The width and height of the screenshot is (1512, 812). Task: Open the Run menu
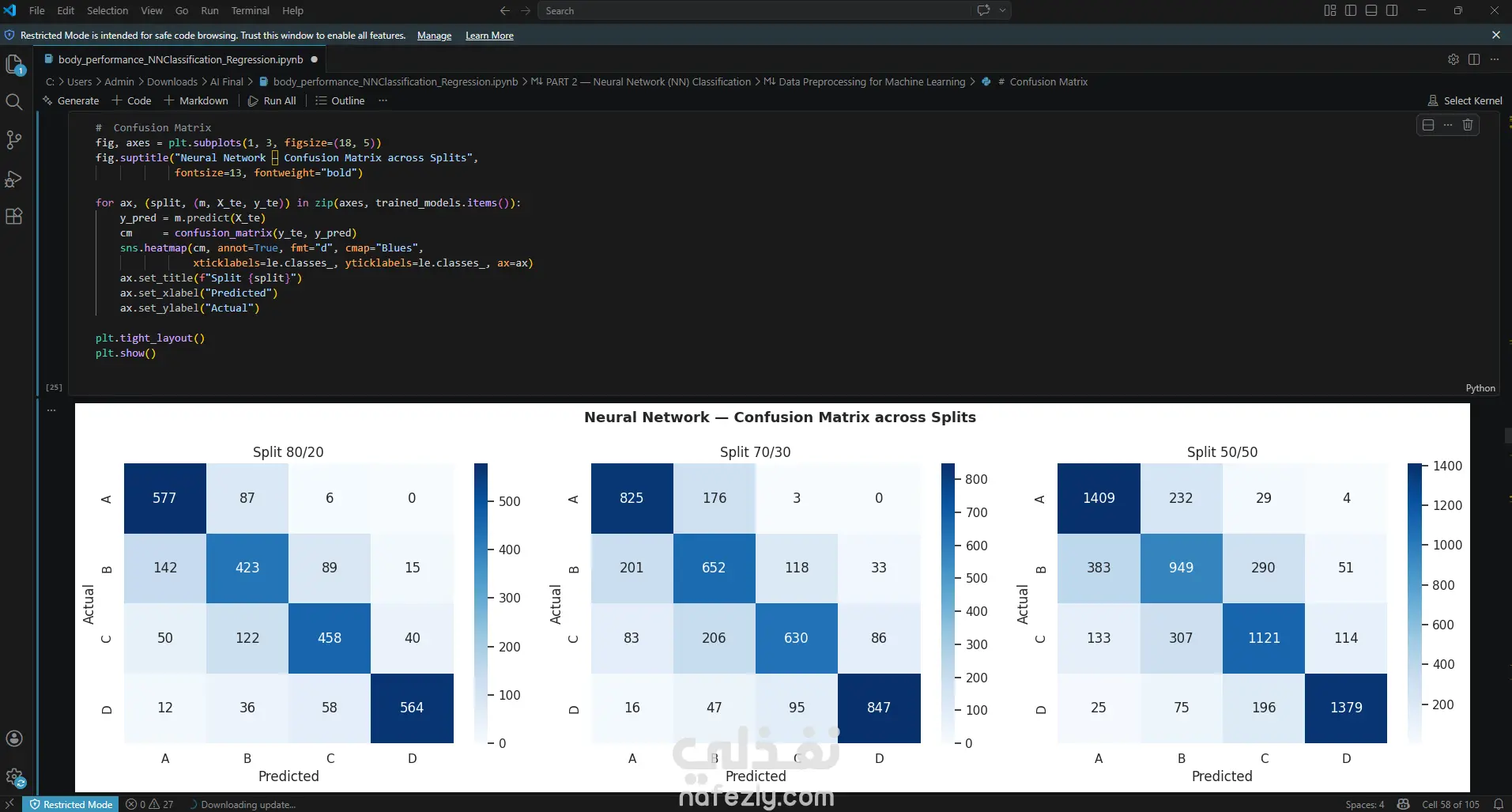[x=209, y=10]
